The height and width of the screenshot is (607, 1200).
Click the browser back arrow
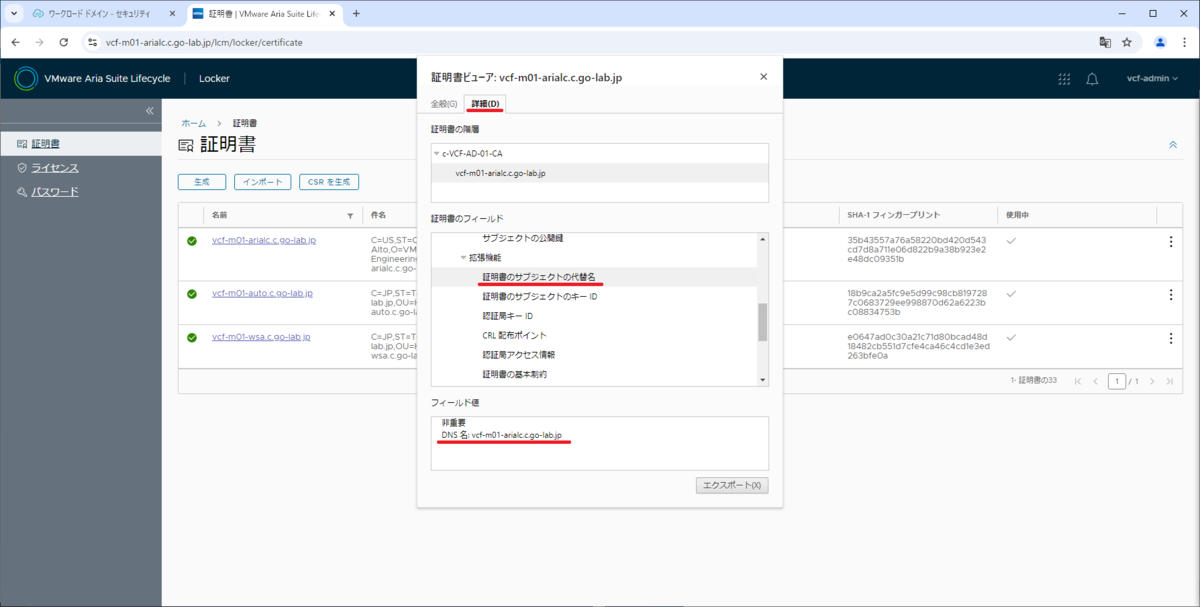tap(15, 43)
